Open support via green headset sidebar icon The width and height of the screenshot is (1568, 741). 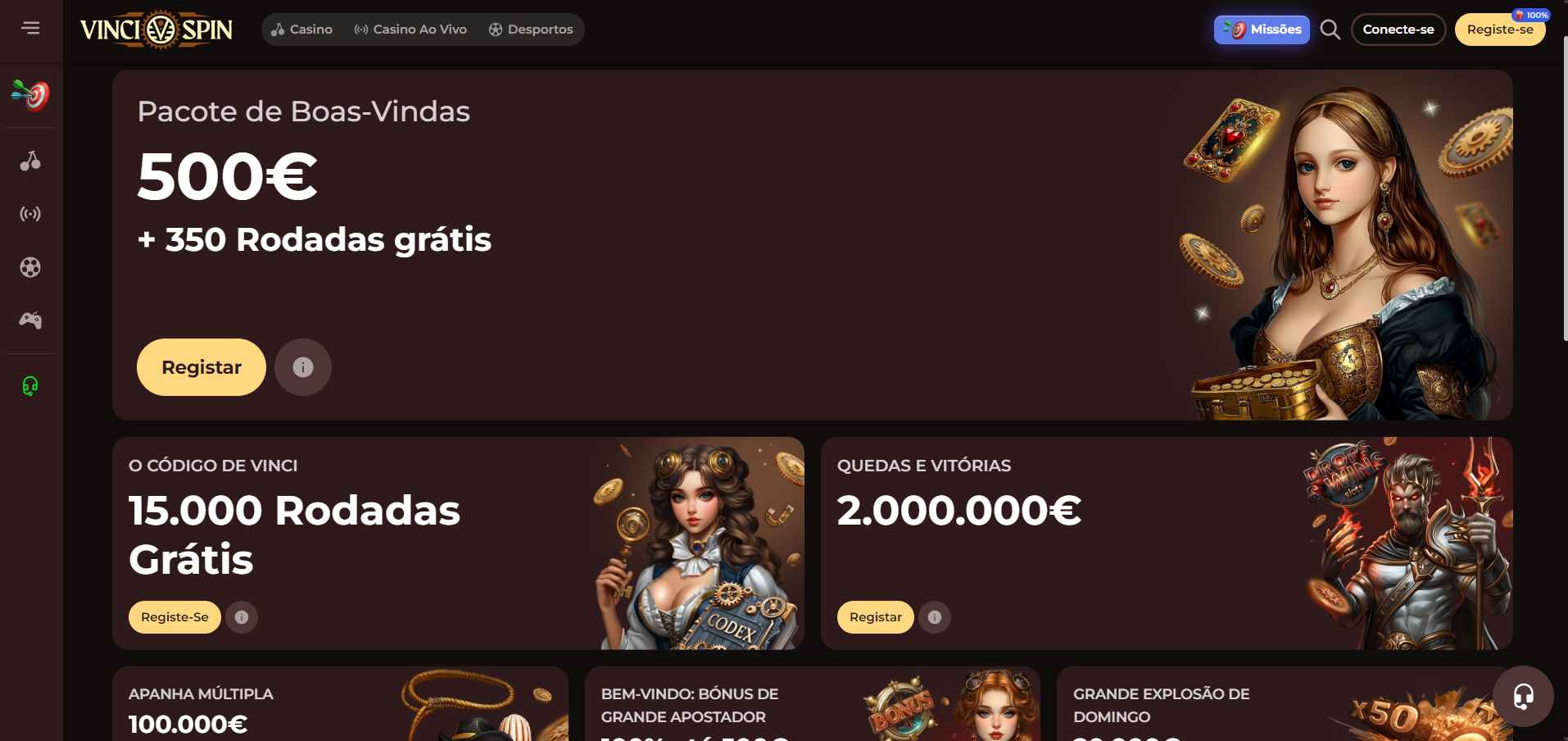point(30,385)
